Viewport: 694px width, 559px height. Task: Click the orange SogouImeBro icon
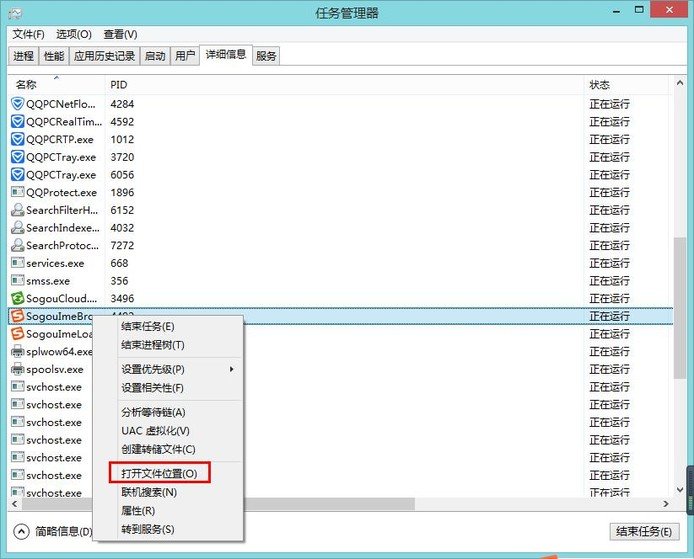tap(17, 316)
